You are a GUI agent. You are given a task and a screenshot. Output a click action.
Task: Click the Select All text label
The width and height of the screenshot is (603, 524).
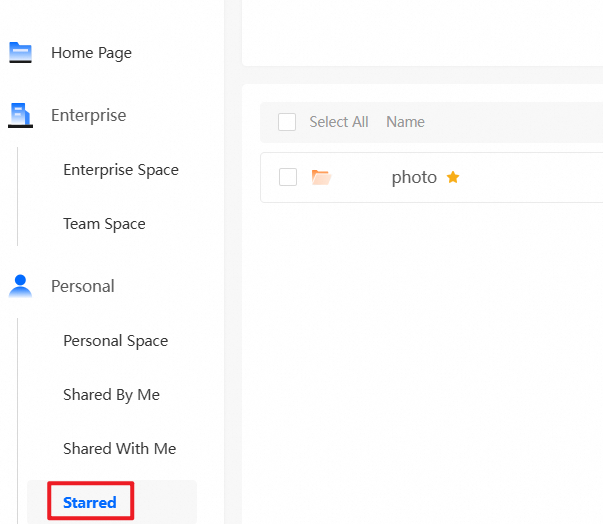click(338, 122)
